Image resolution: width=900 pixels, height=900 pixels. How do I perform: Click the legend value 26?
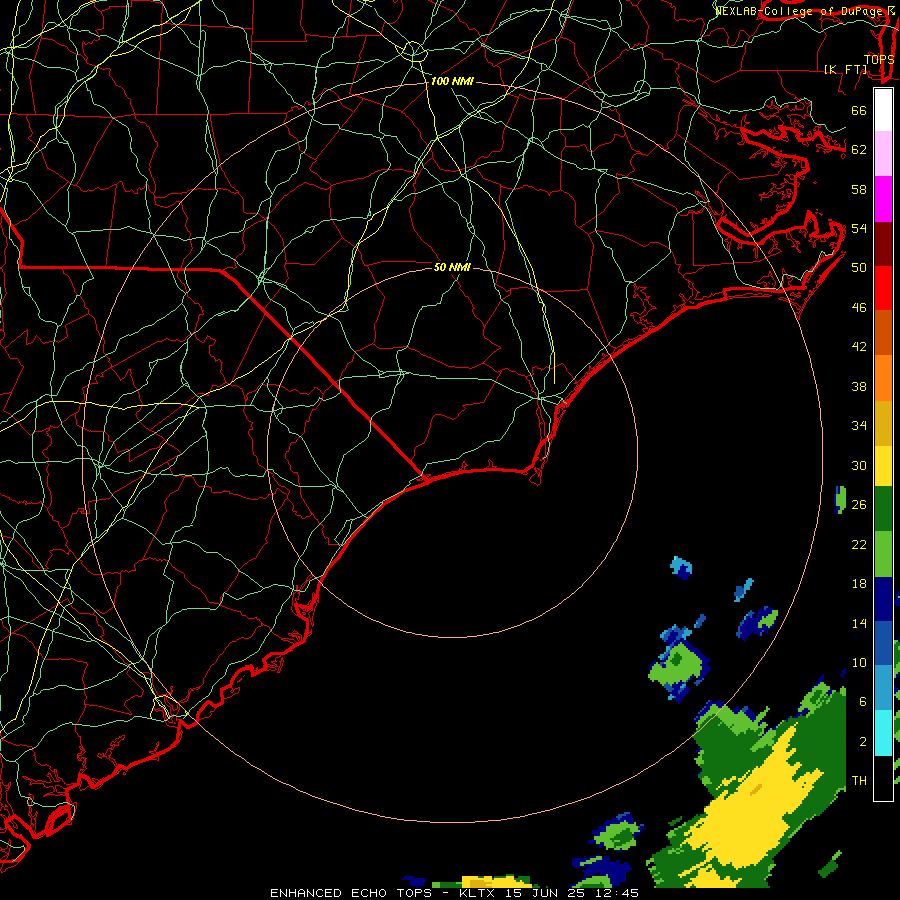point(859,505)
